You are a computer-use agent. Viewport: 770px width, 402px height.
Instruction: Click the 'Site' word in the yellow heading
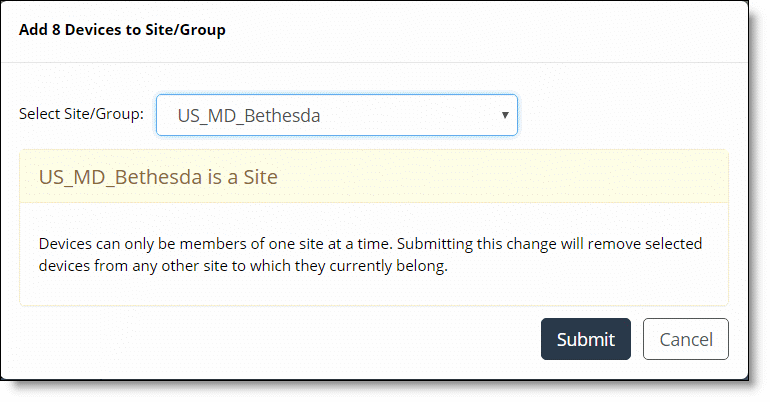point(259,177)
